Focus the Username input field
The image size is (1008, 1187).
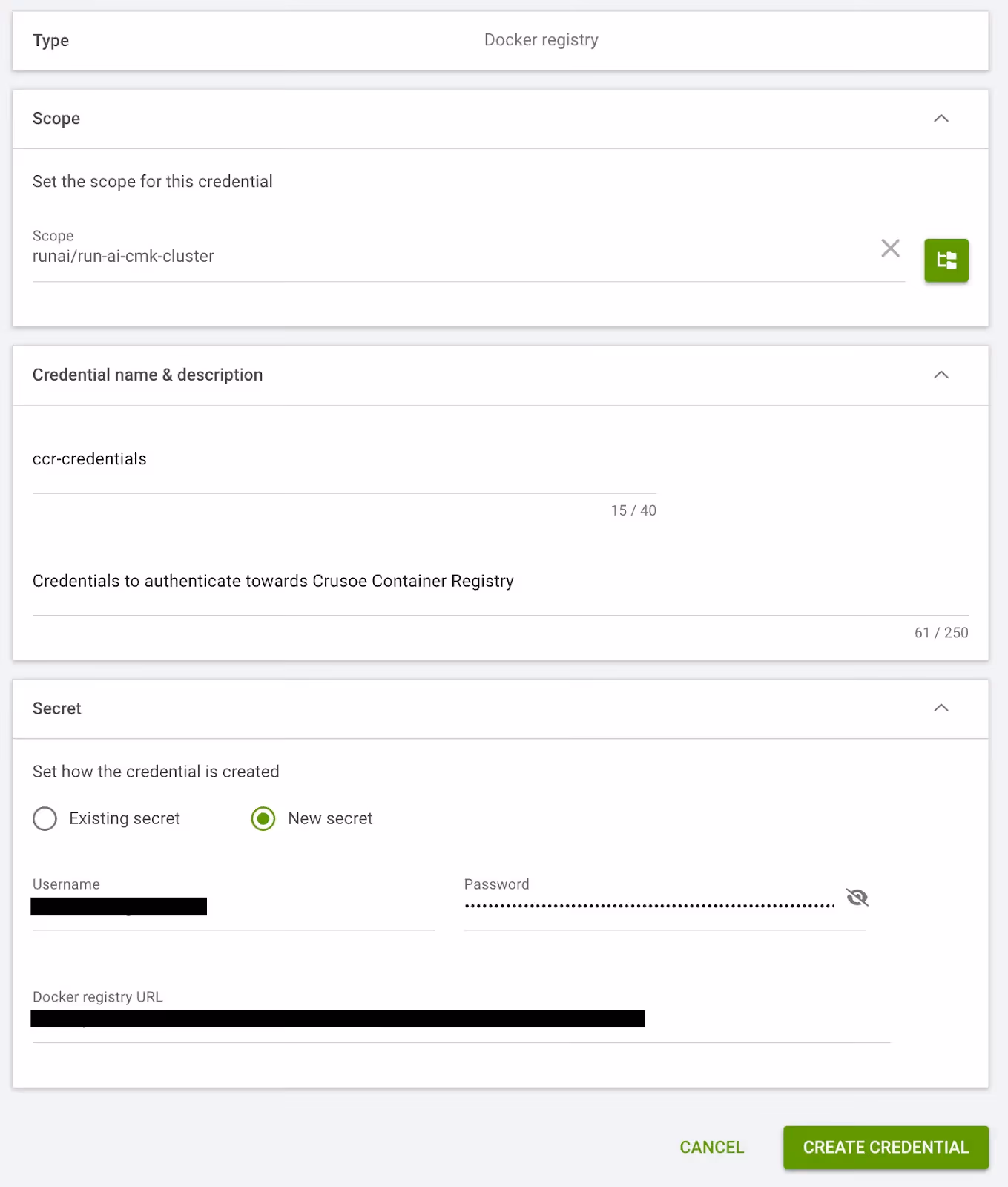click(233, 904)
